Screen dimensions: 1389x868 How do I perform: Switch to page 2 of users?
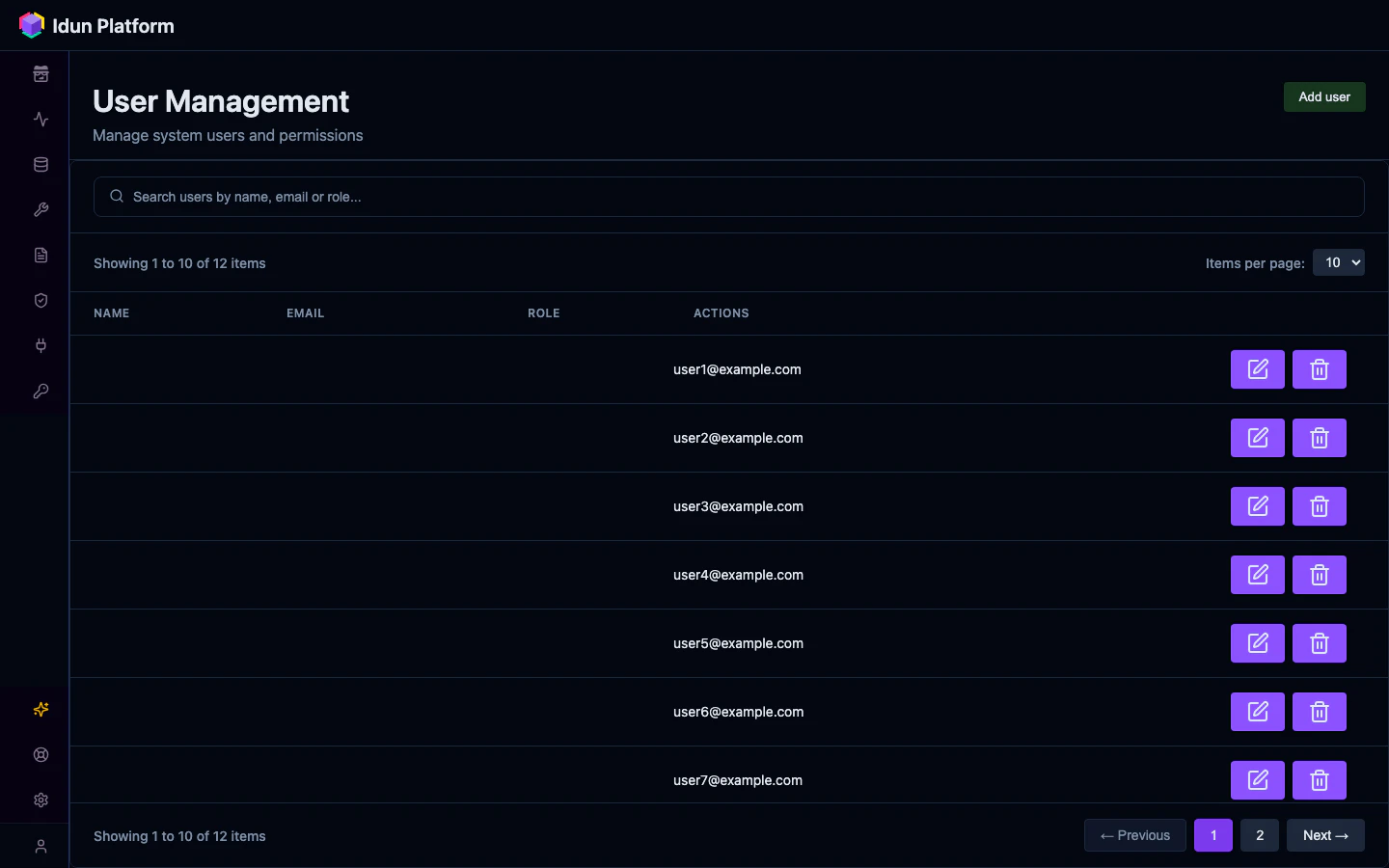[x=1259, y=835]
